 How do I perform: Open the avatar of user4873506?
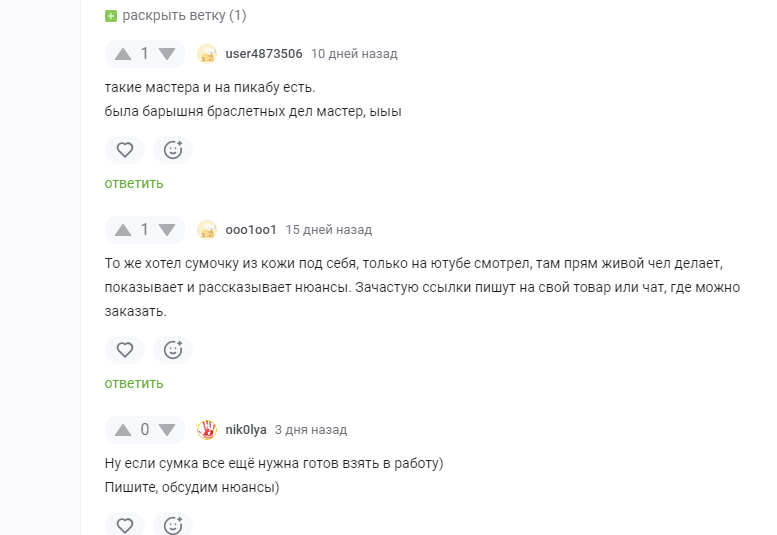207,54
